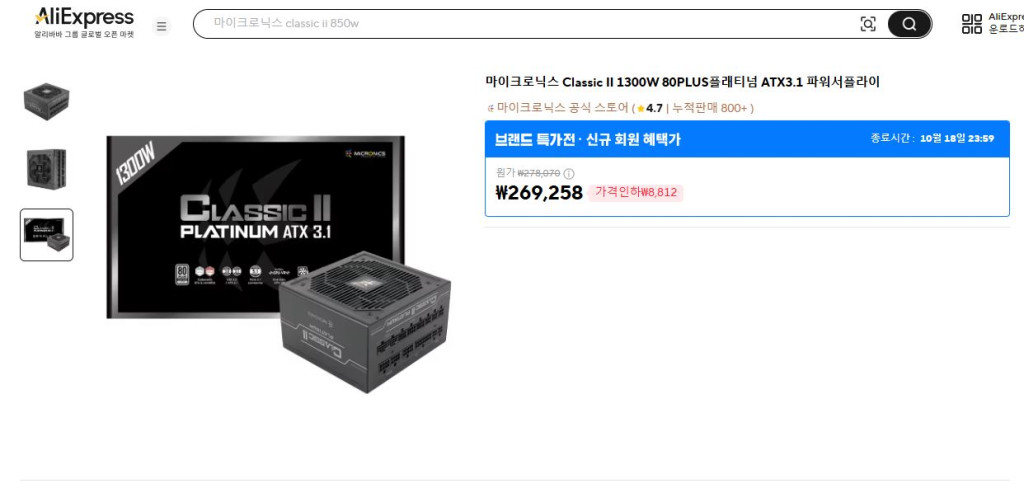Open the QR code app download icon
The image size is (1024, 502).
tap(972, 24)
